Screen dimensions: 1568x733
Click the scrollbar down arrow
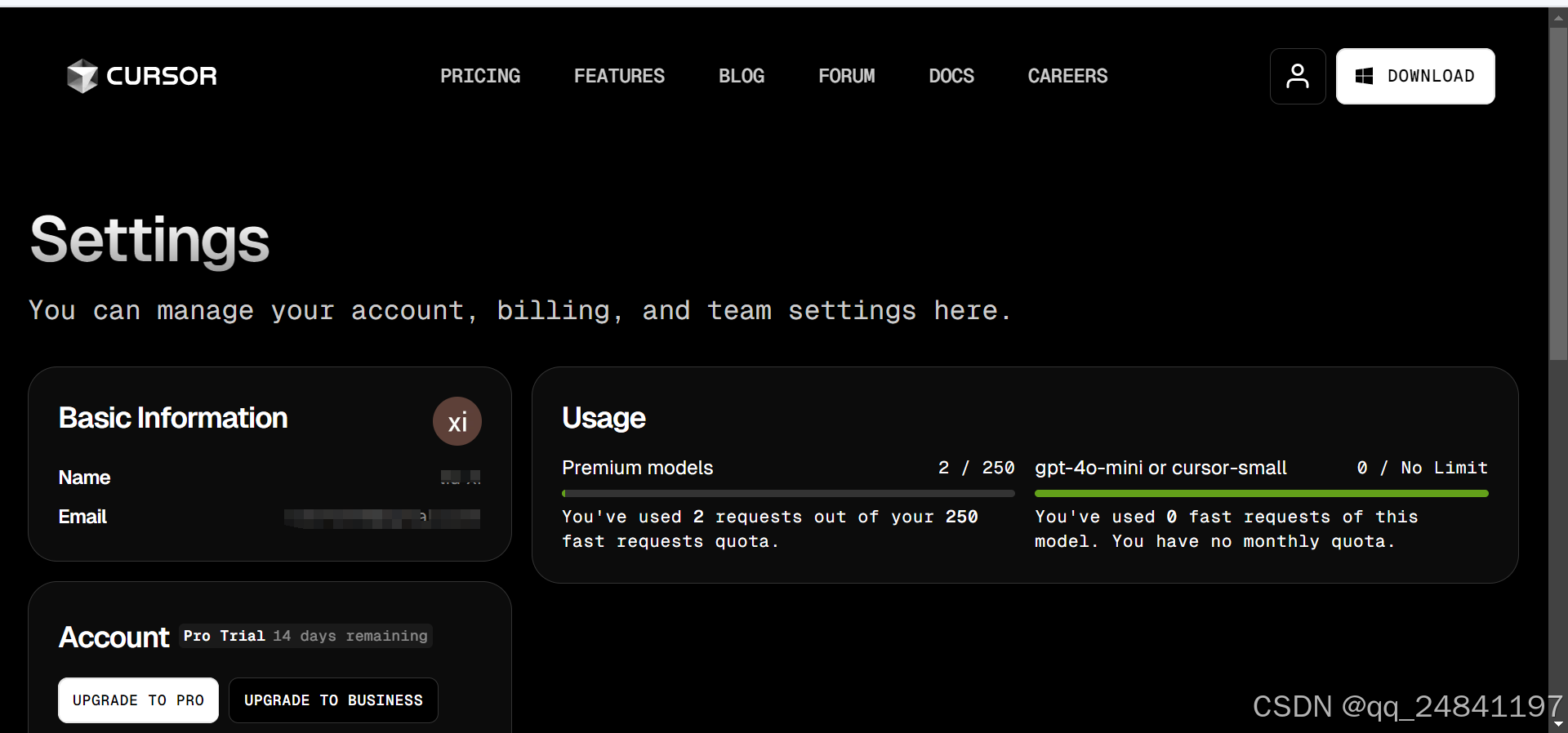[1558, 724]
